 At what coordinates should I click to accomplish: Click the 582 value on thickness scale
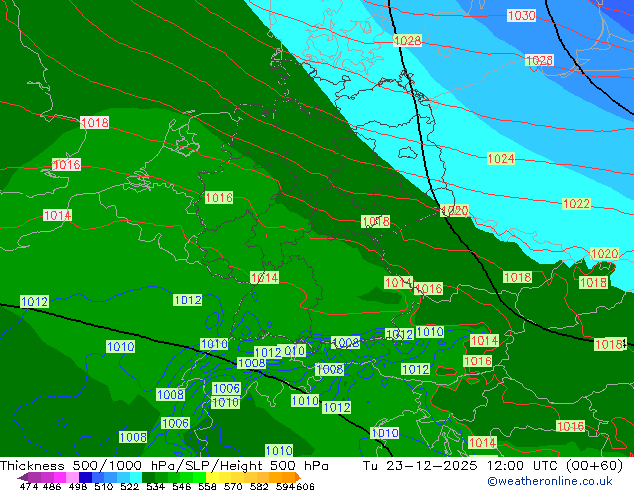coord(259,486)
